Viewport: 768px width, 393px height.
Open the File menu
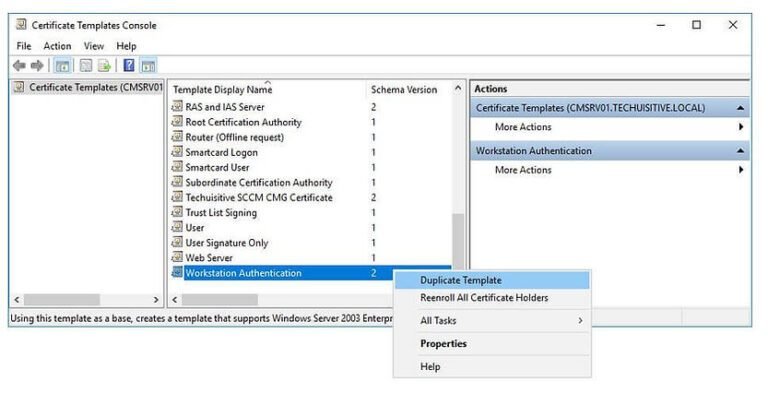[24, 46]
